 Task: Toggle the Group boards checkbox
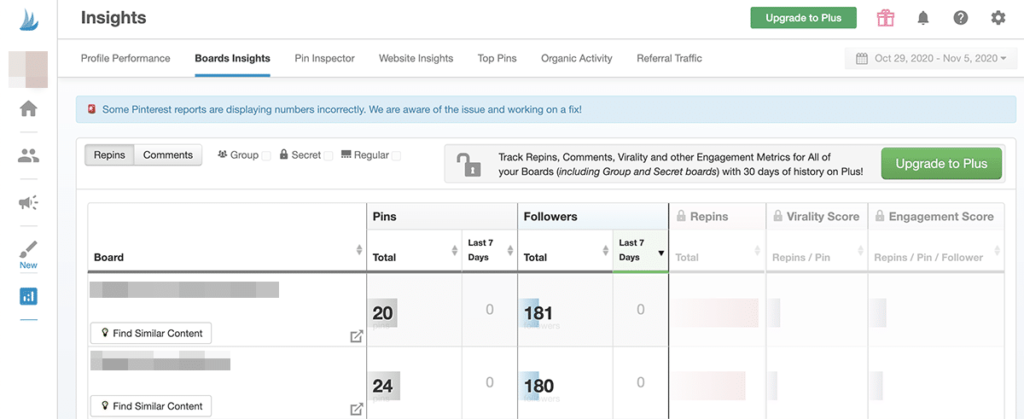(x=266, y=156)
